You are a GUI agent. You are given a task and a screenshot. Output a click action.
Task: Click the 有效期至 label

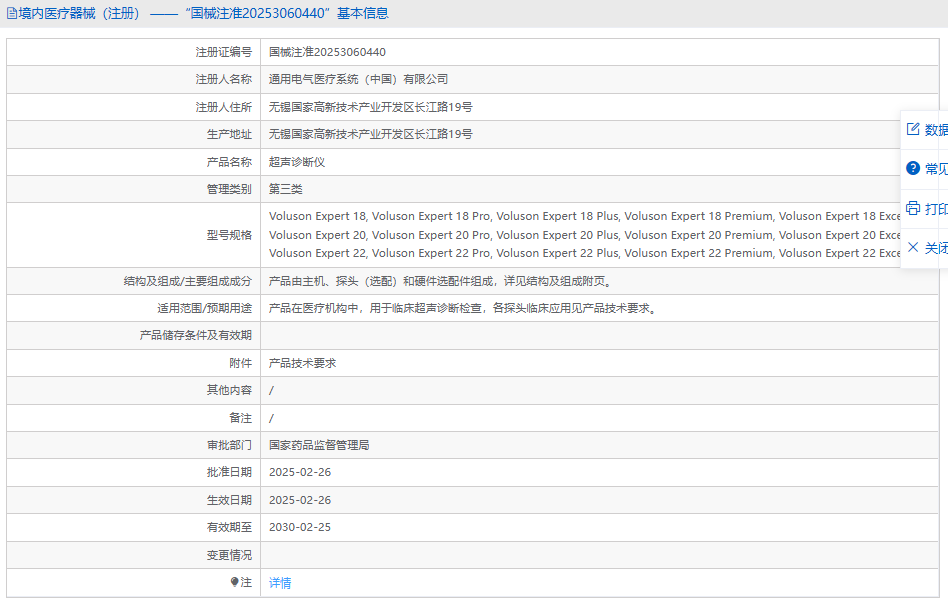click(229, 527)
